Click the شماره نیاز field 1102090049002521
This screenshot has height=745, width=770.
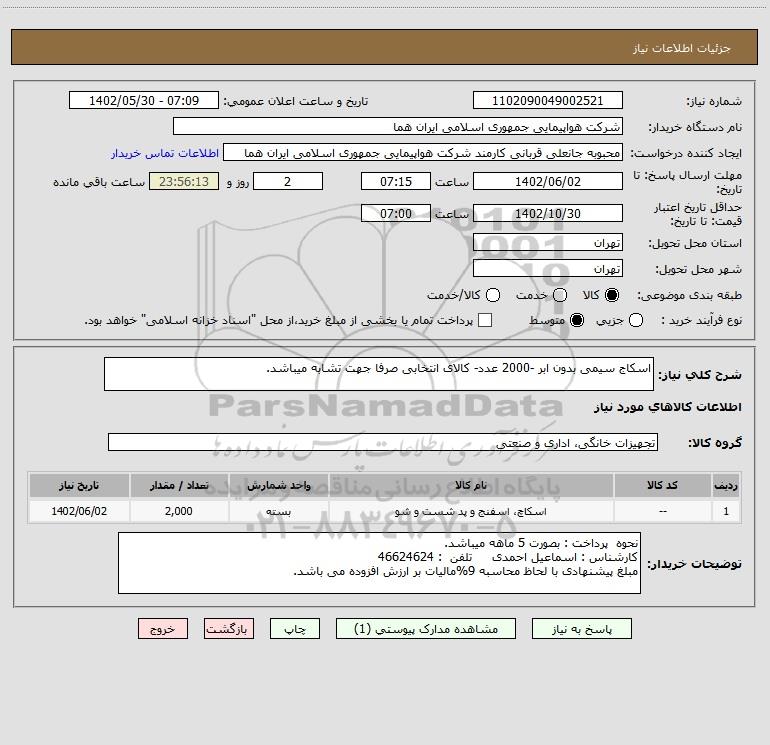pos(548,100)
